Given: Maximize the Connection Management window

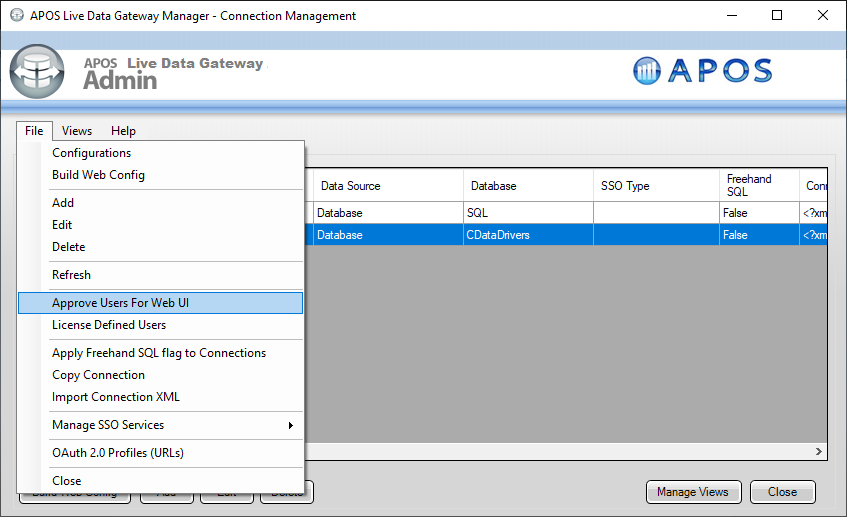Looking at the screenshot, I should 777,16.
